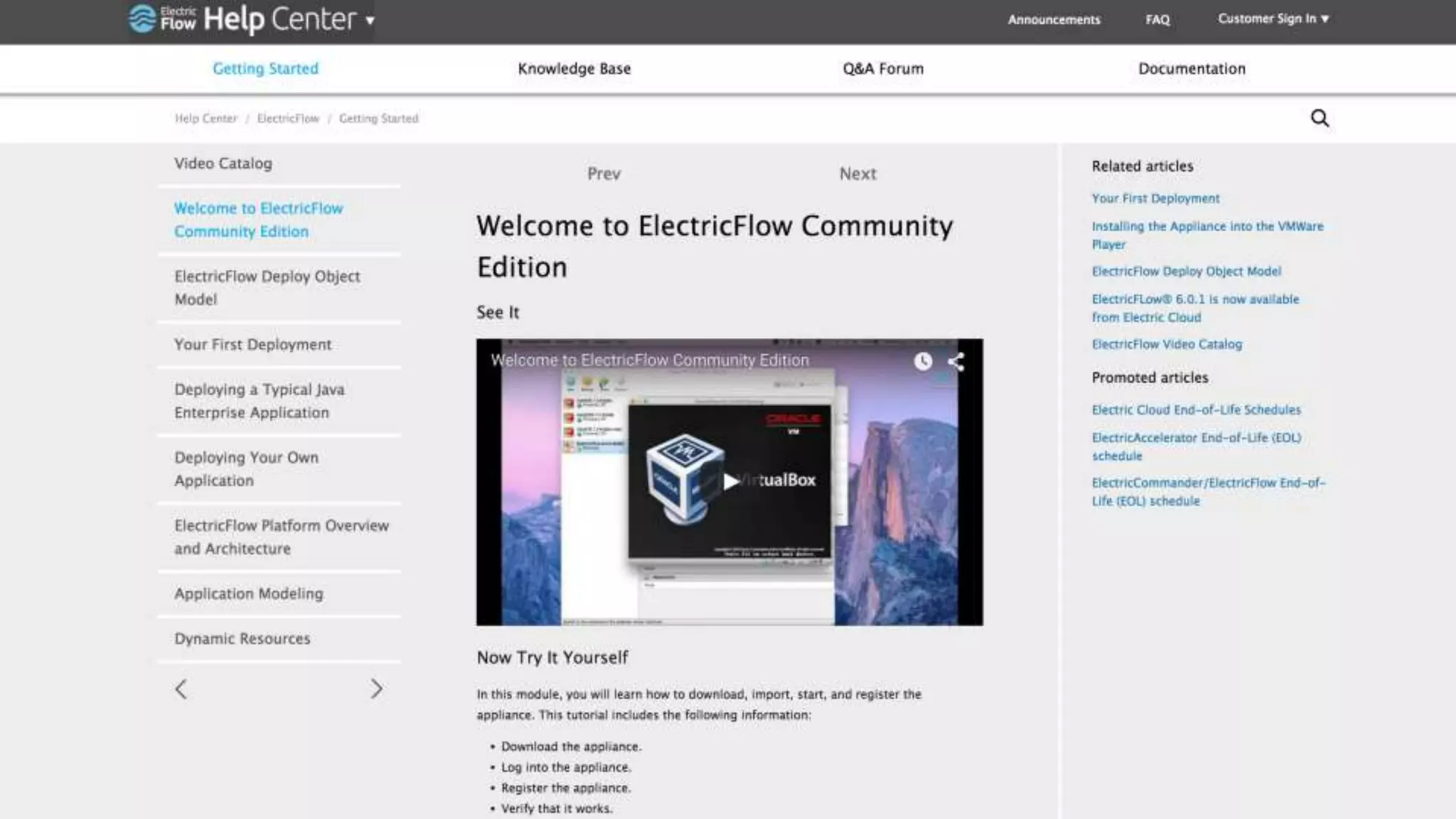The width and height of the screenshot is (1456, 819).
Task: Open the Q&A Forum tab
Action: click(883, 69)
